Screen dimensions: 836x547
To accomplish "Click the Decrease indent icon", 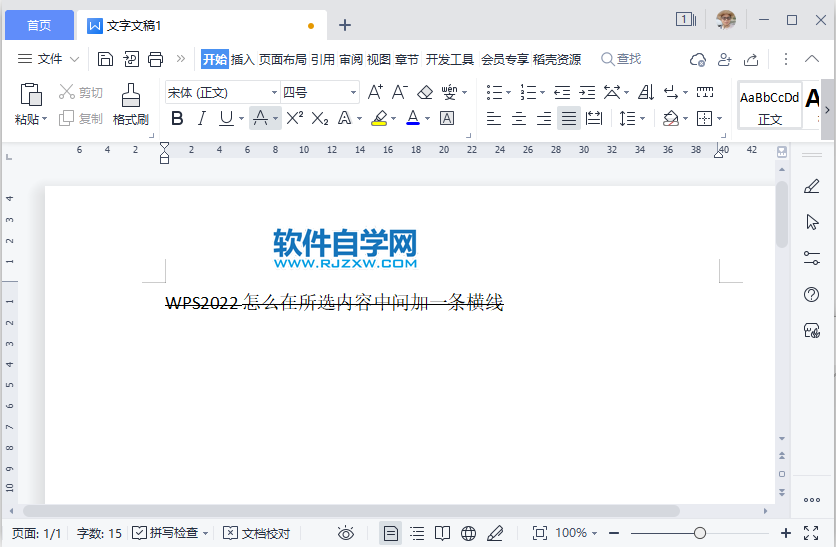I will pos(562,92).
